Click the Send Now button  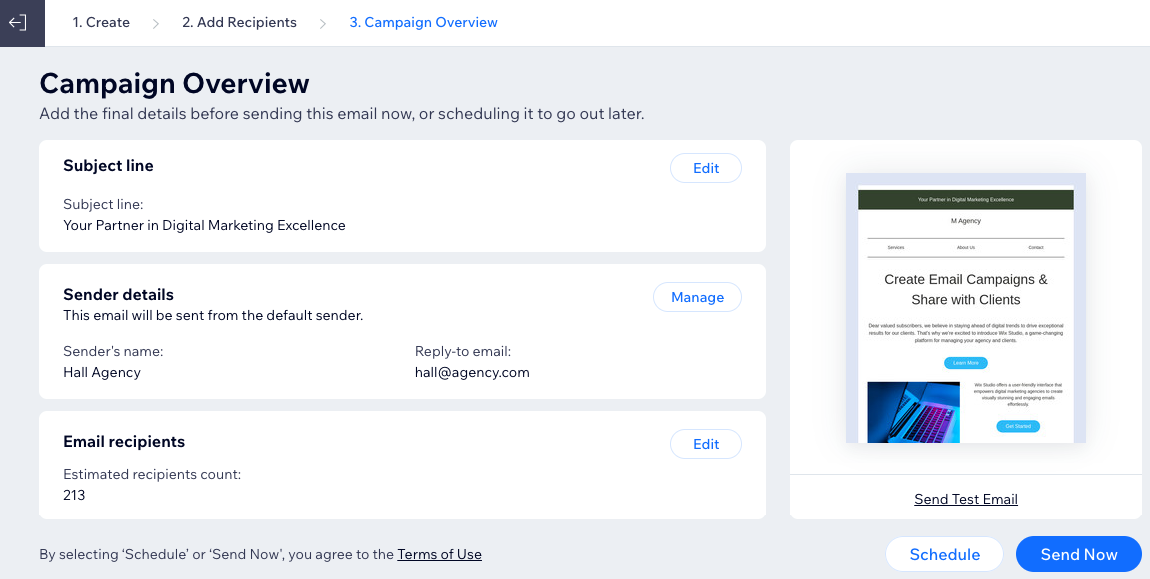pos(1078,554)
